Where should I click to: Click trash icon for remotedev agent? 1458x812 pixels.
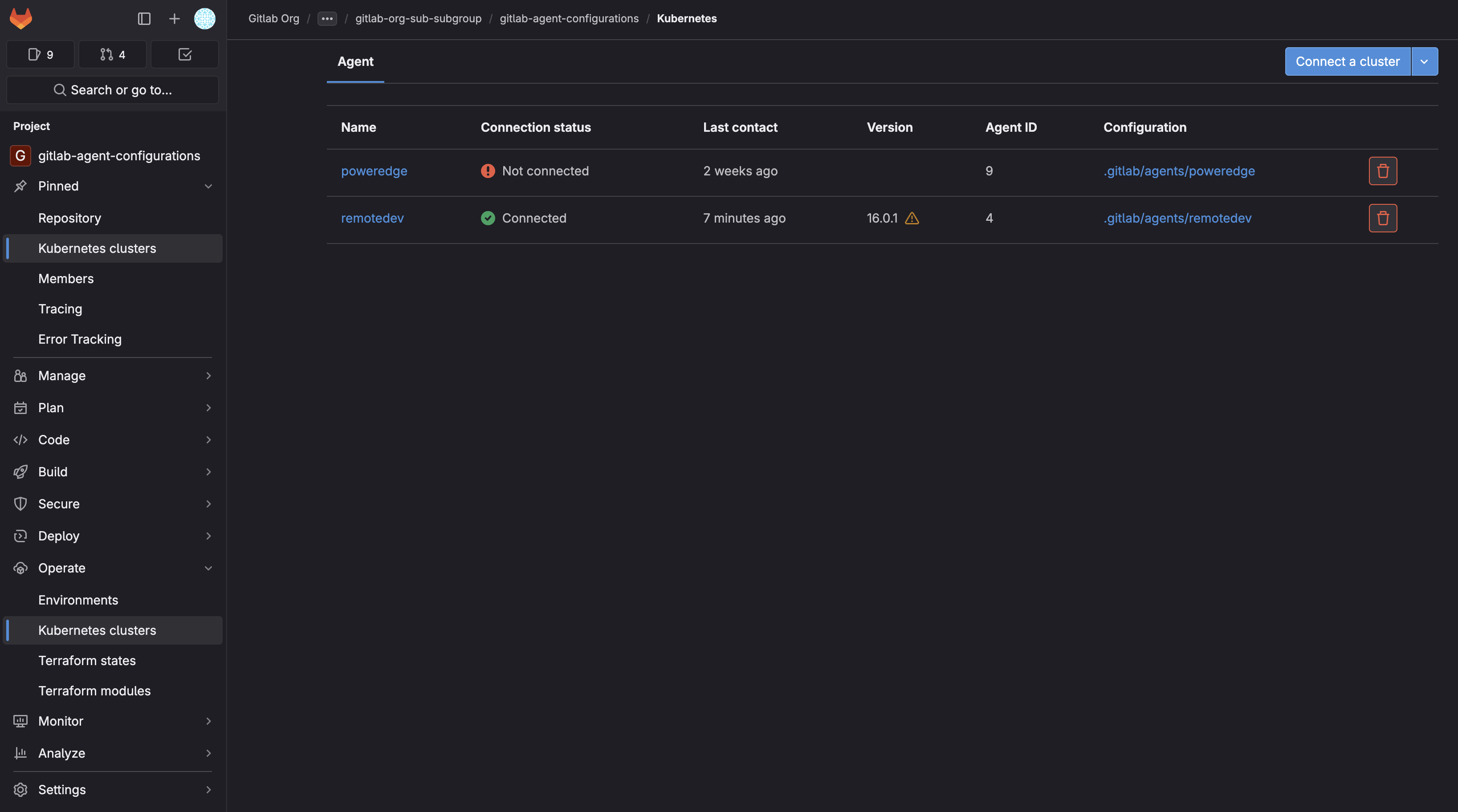(x=1382, y=218)
